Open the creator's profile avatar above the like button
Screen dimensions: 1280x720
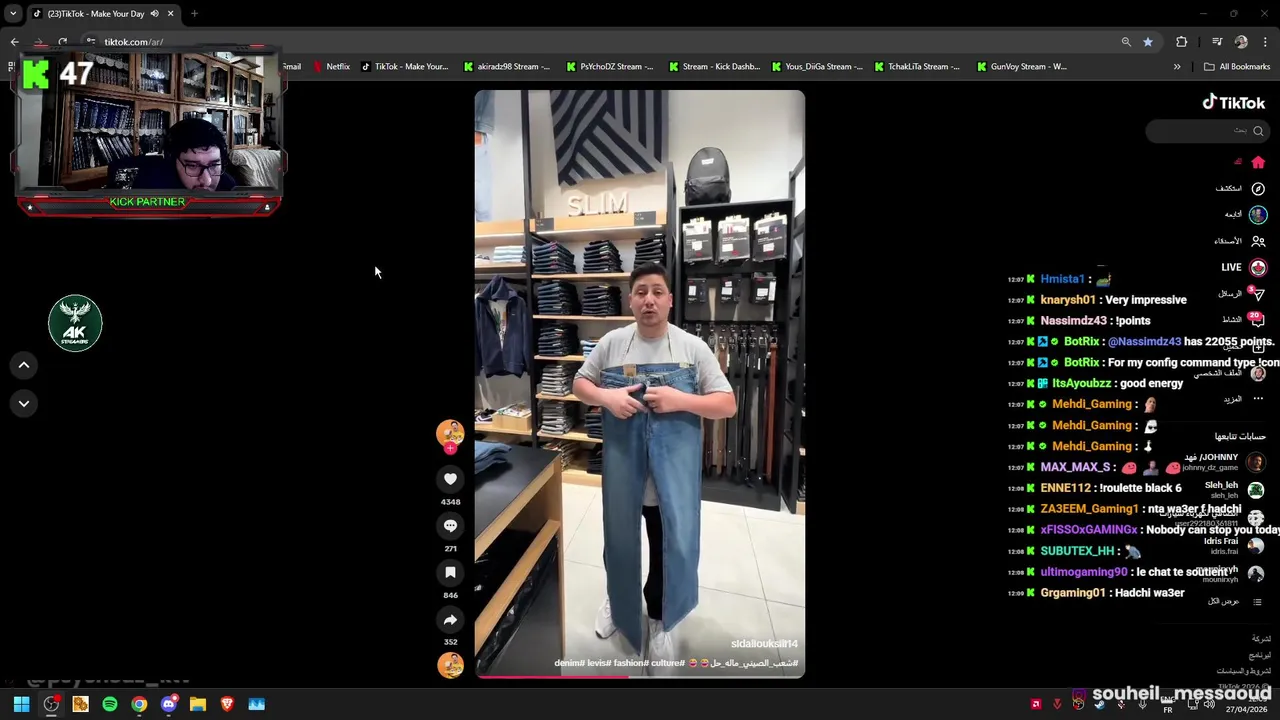(x=450, y=432)
